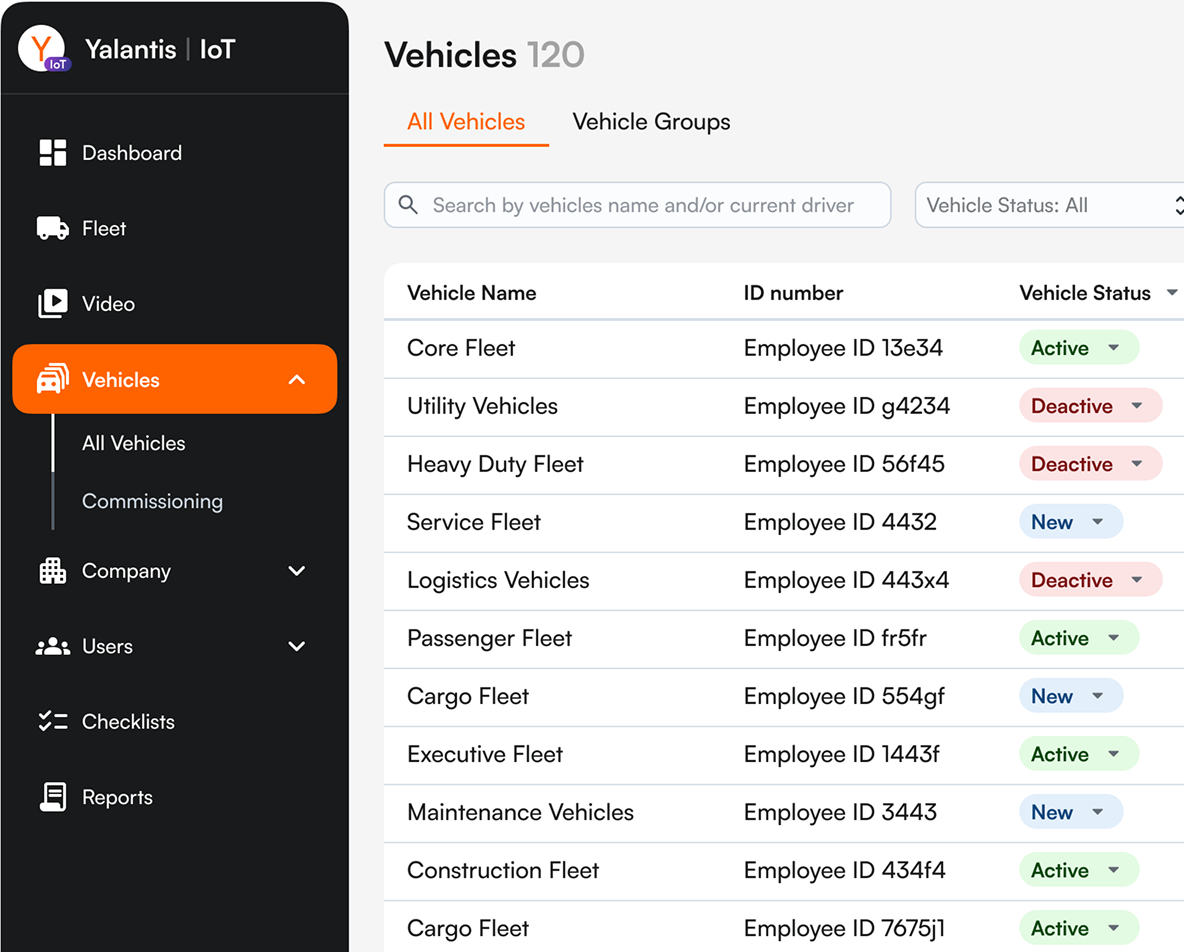1184x952 pixels.
Task: Open Service Fleet's New status dropdown
Action: 1070,522
